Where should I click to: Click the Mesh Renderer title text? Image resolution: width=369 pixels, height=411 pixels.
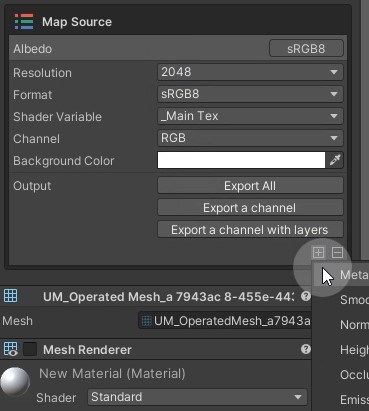87,350
